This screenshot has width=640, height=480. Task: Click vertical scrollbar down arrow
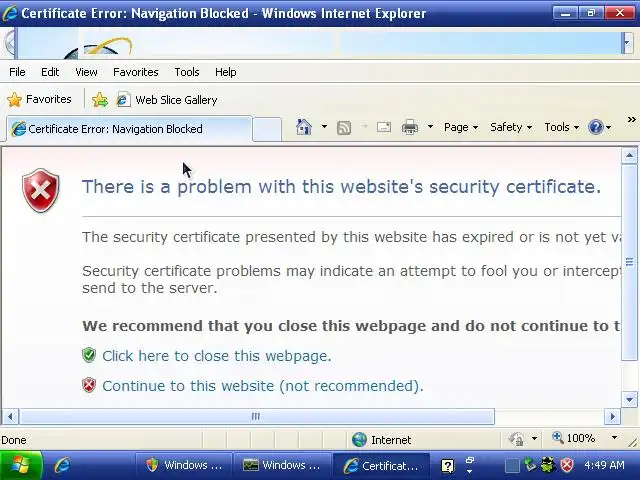[629, 400]
